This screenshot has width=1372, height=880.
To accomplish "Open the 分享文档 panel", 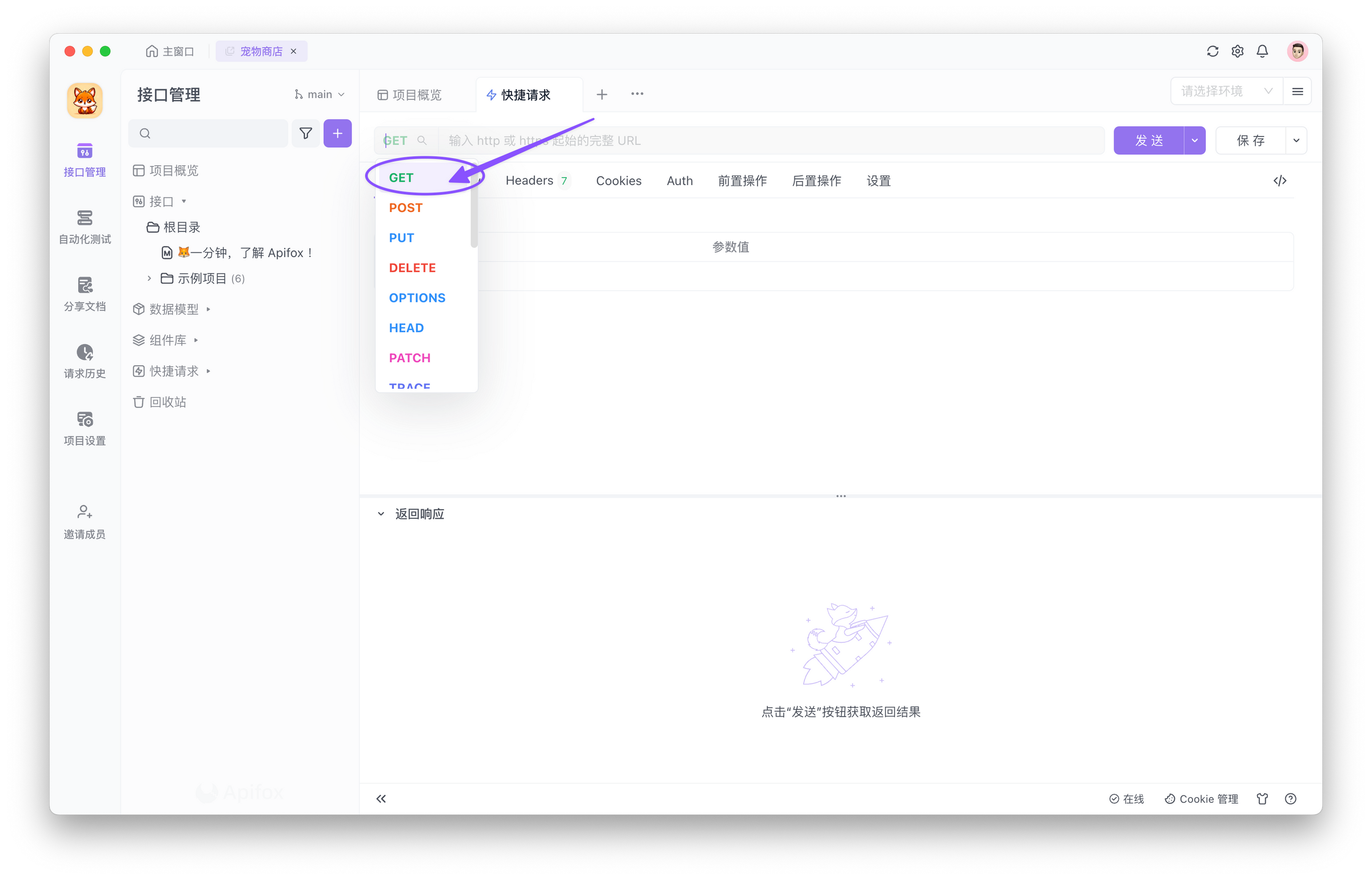I will (85, 294).
